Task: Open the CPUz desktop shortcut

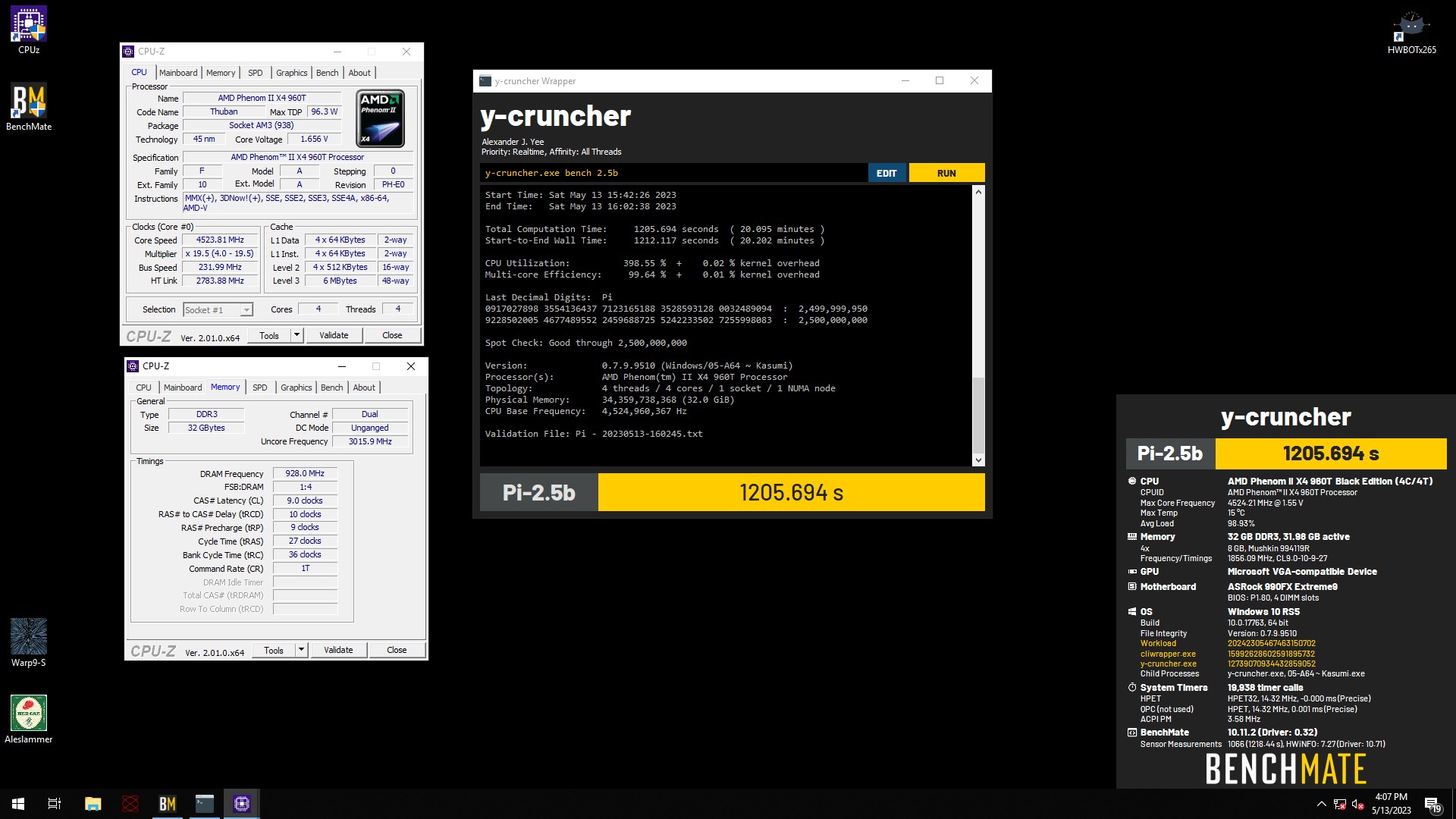Action: click(29, 30)
